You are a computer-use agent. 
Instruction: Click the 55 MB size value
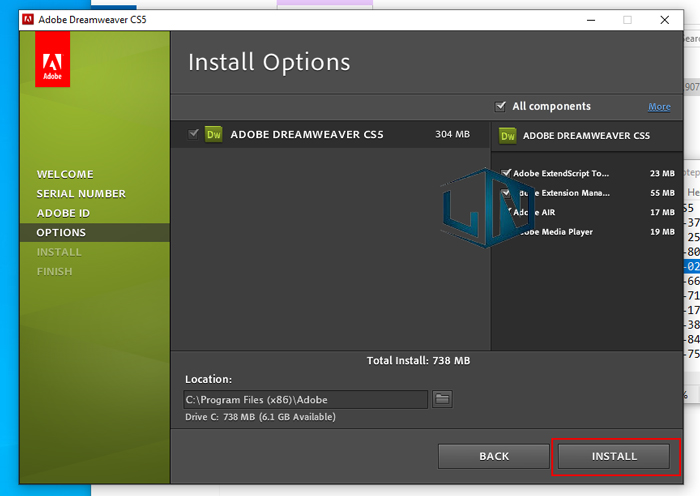[x=662, y=193]
